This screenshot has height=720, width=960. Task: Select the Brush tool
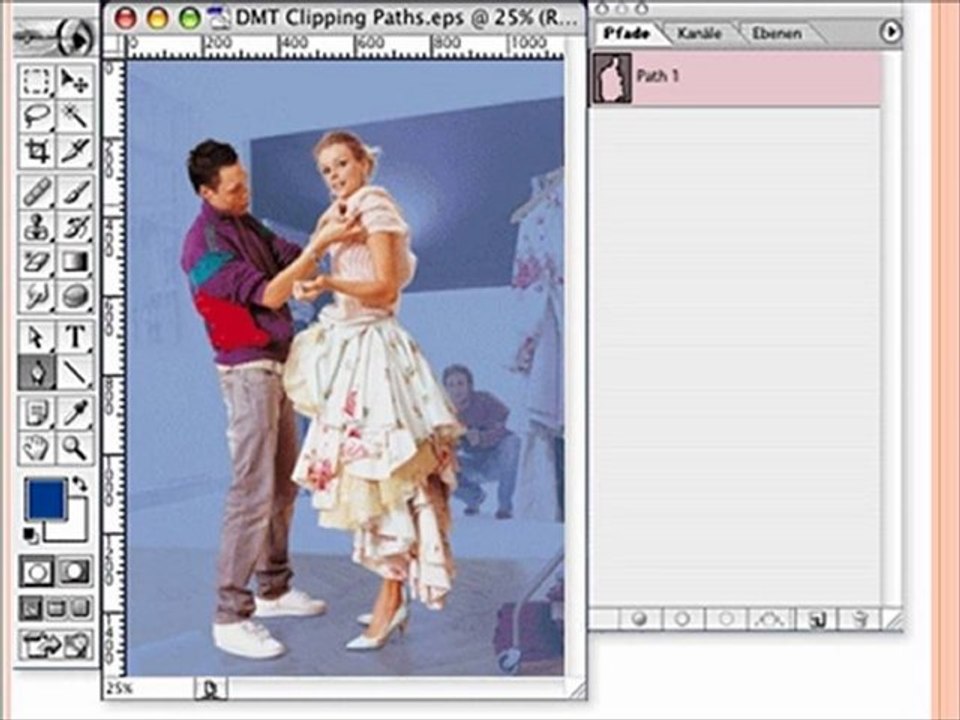tap(75, 192)
